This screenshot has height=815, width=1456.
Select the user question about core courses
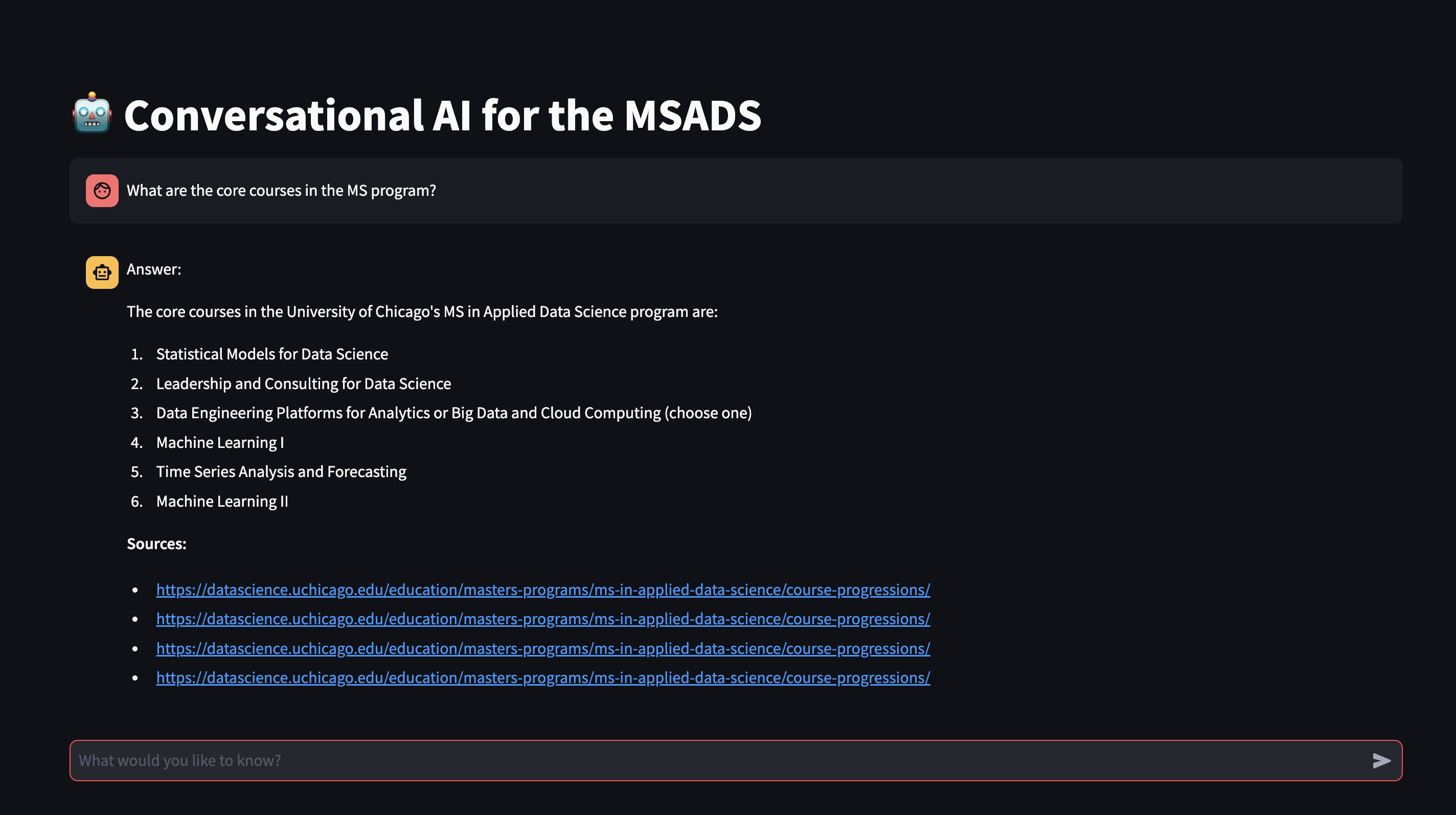pos(282,191)
